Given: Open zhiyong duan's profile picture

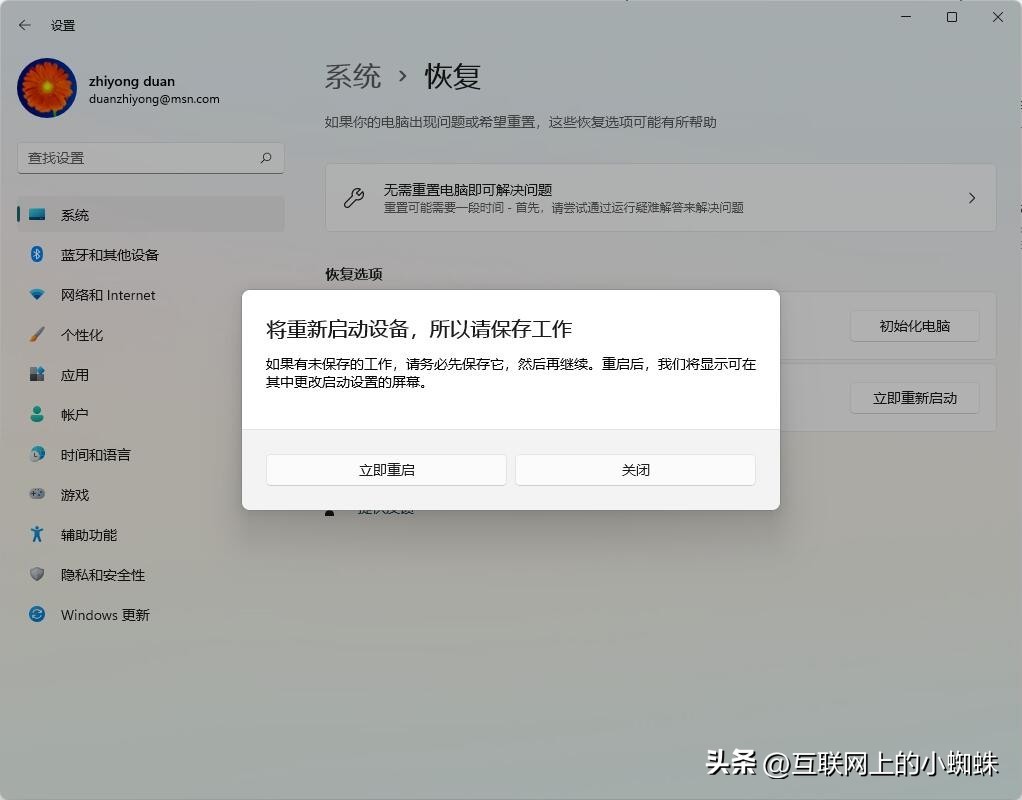Looking at the screenshot, I should (x=46, y=88).
